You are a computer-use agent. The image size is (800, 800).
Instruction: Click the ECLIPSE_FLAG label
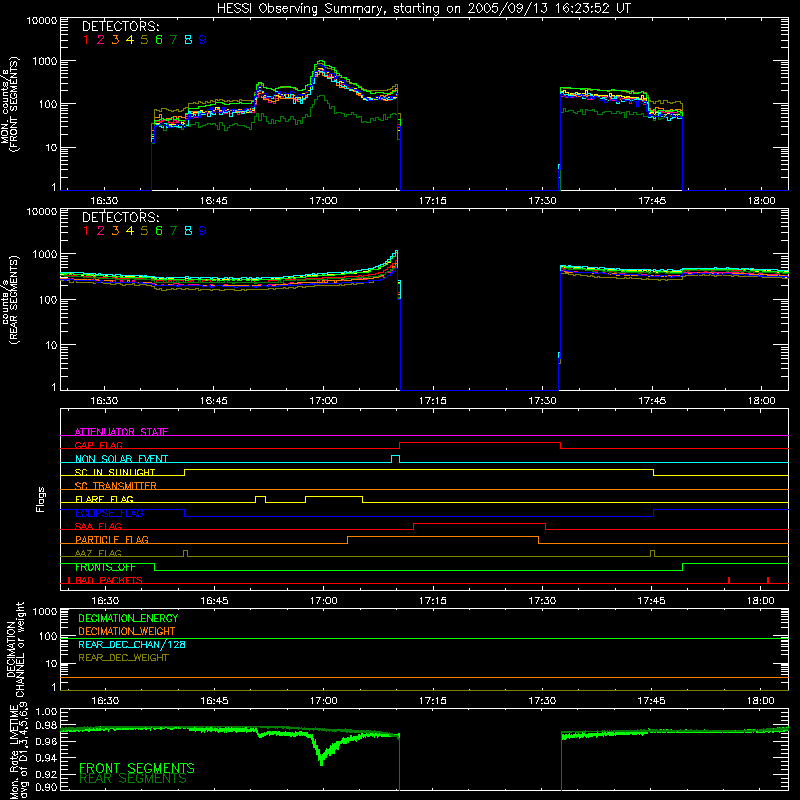point(109,513)
